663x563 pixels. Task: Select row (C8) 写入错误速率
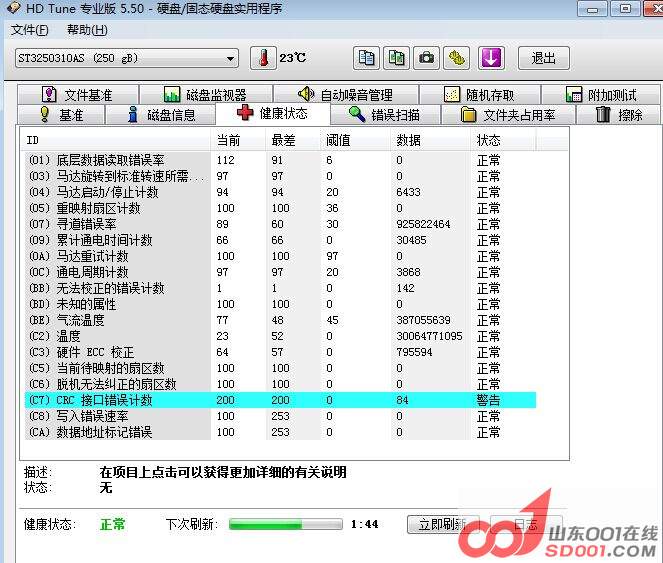280,416
